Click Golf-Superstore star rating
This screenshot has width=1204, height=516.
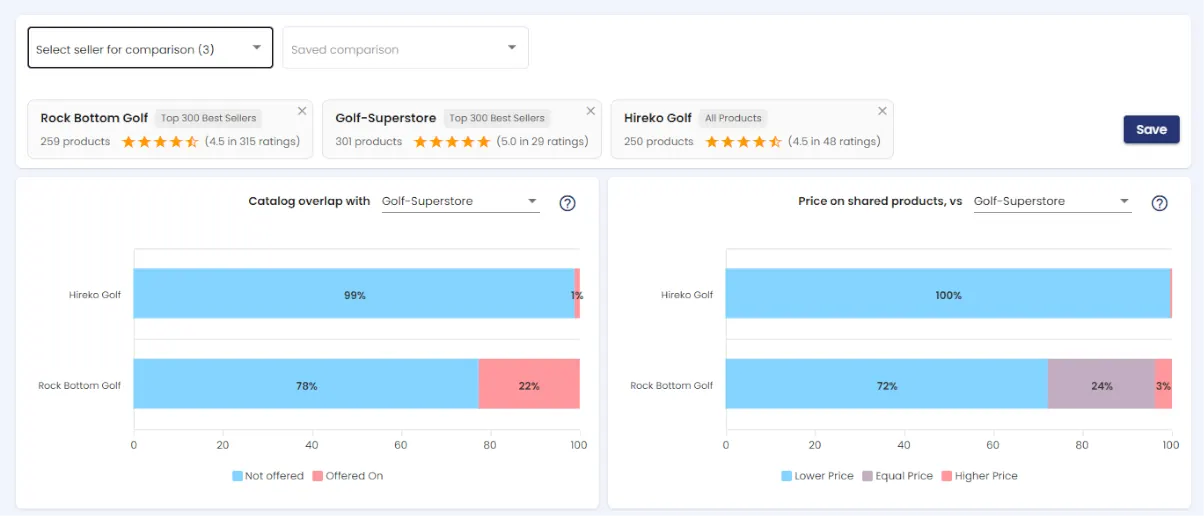452,142
